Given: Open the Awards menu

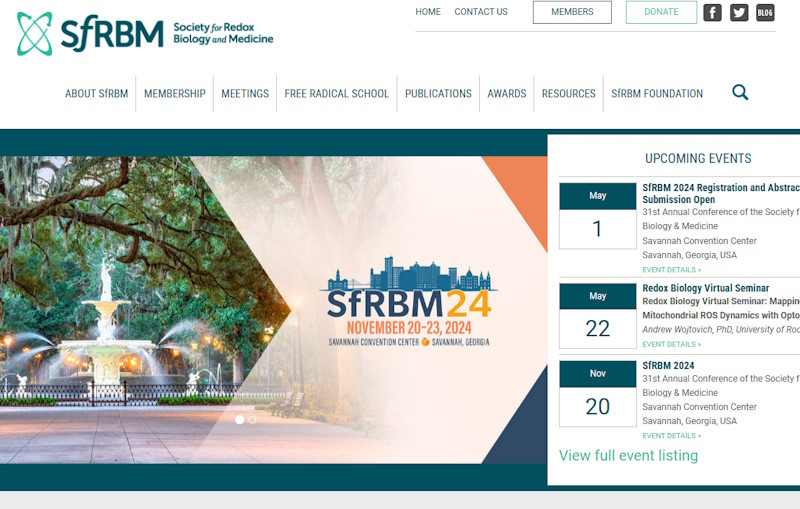Looking at the screenshot, I should pyautogui.click(x=507, y=93).
